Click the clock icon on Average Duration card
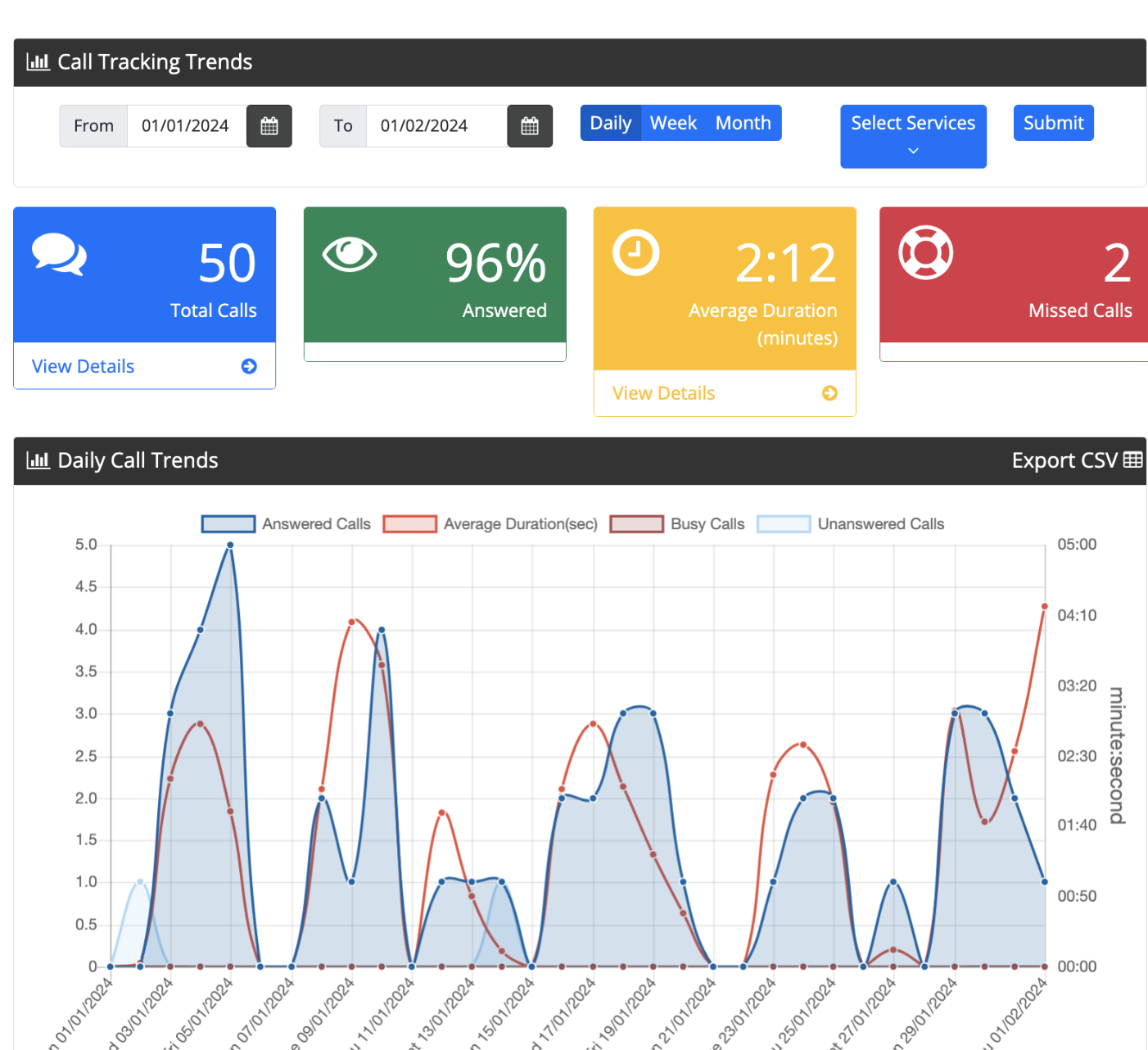 pos(635,253)
